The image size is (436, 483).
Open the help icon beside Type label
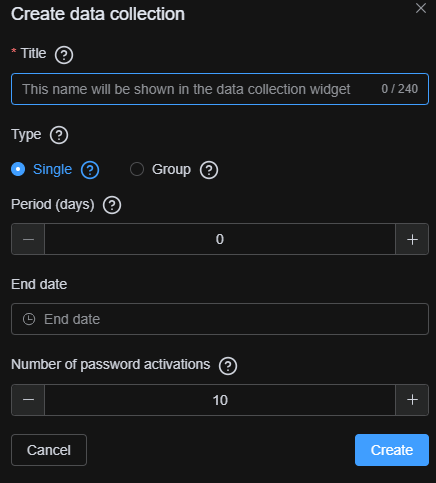[59, 135]
